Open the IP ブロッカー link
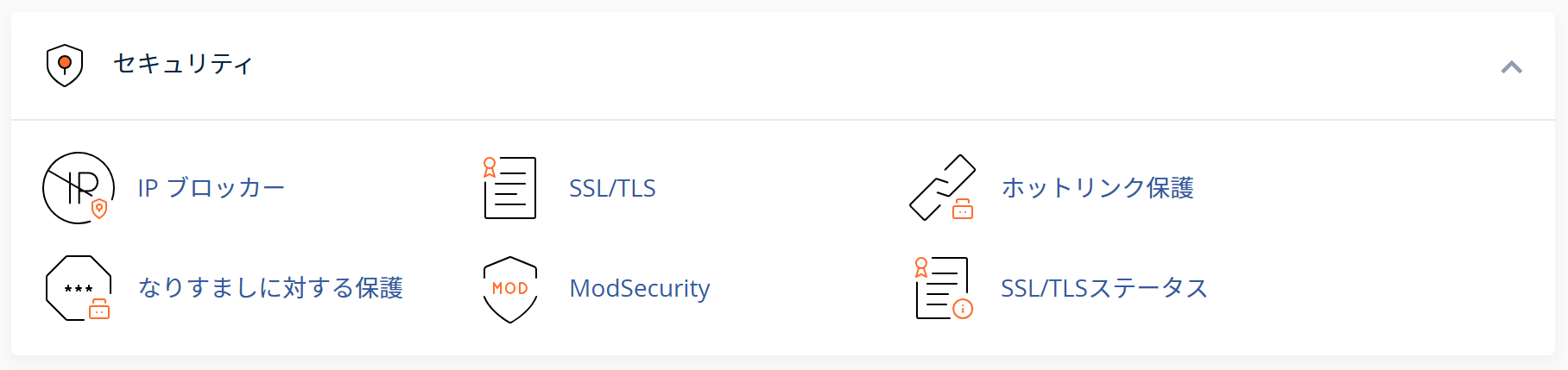 click(x=212, y=188)
